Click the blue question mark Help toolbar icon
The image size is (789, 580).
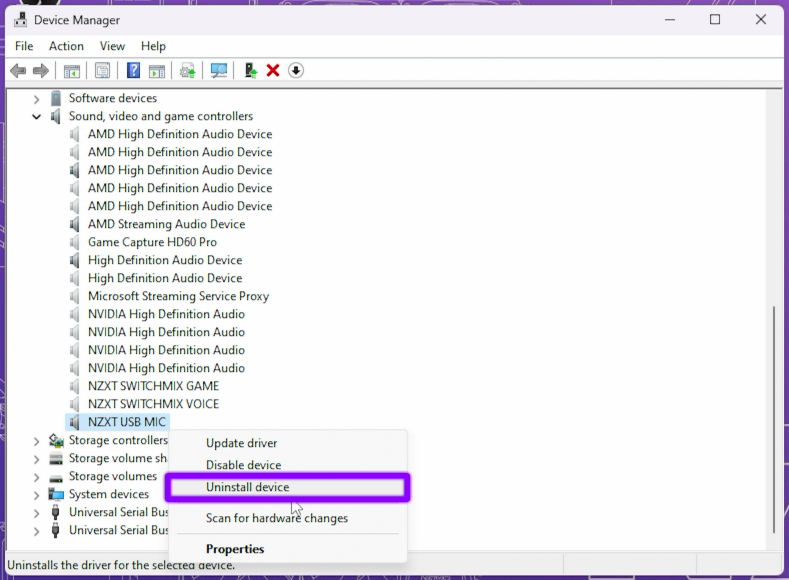pos(133,71)
